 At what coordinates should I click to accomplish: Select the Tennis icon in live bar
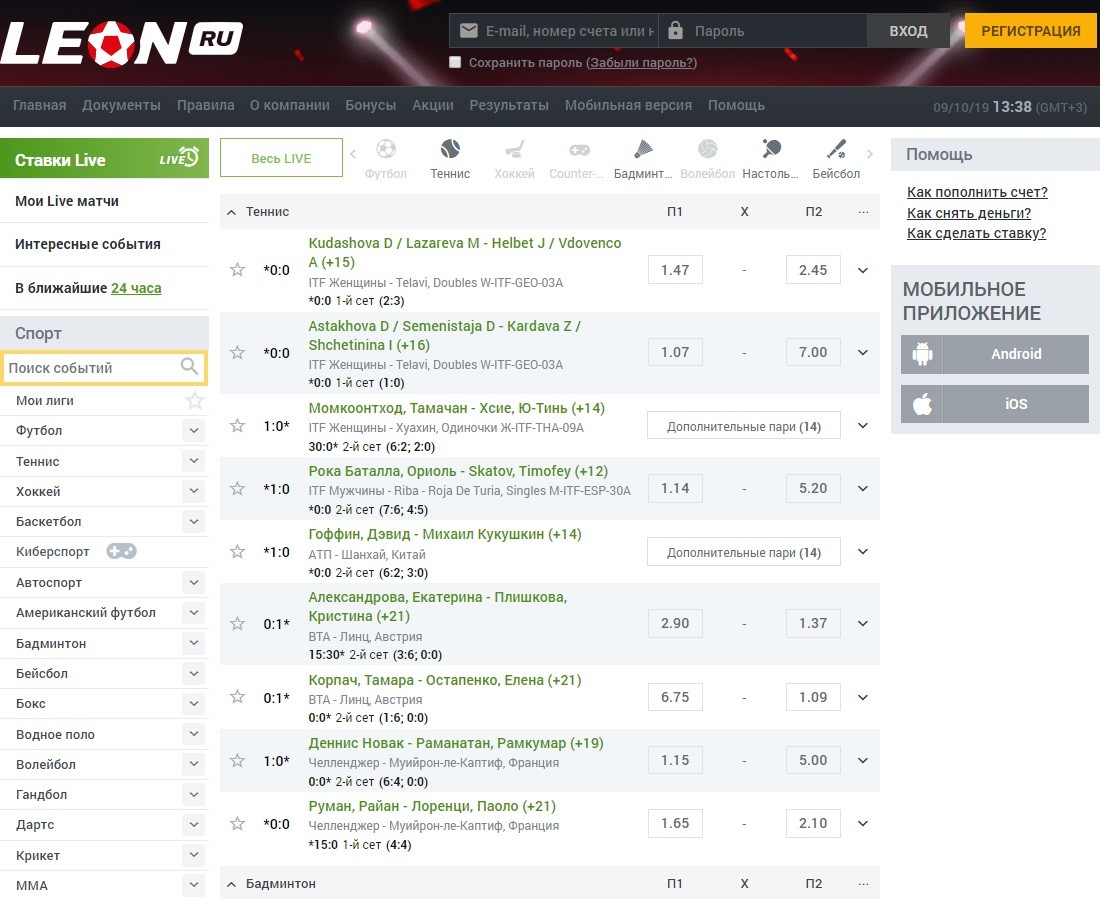pyautogui.click(x=450, y=149)
